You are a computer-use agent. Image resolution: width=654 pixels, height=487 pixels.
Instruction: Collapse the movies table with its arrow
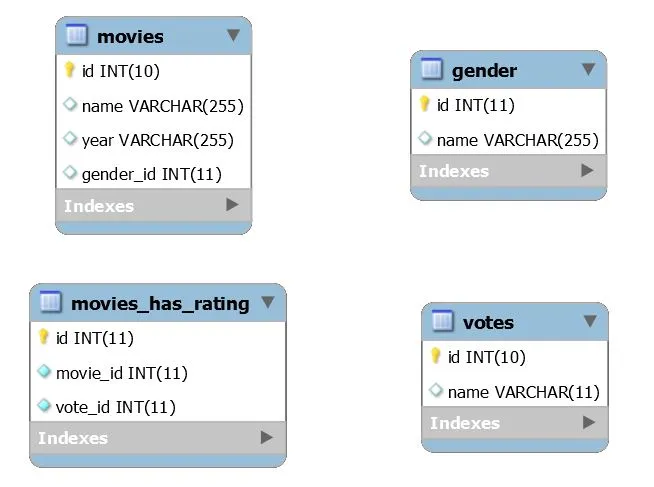233,36
